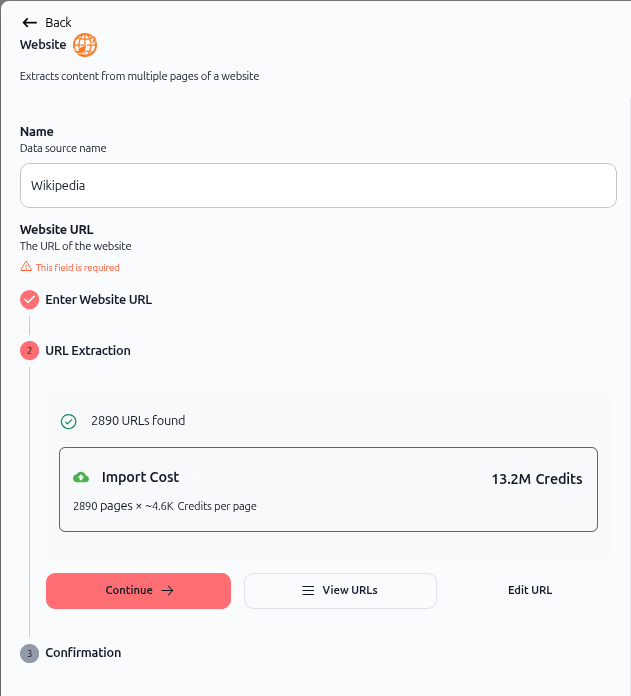Click the Back text link
The image size is (631, 696).
point(58,23)
